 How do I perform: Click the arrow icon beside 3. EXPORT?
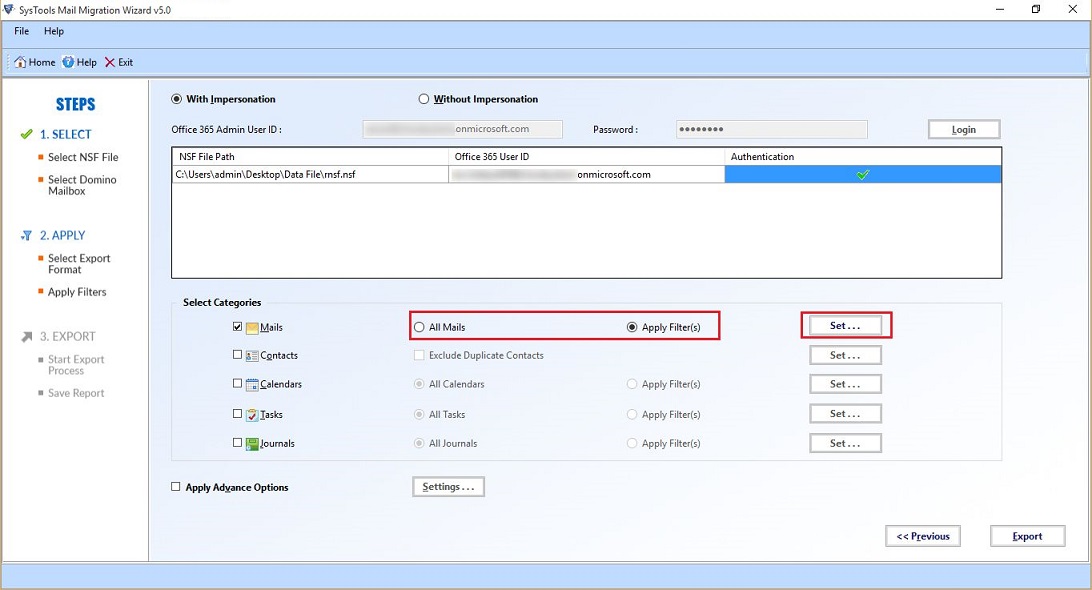26,336
